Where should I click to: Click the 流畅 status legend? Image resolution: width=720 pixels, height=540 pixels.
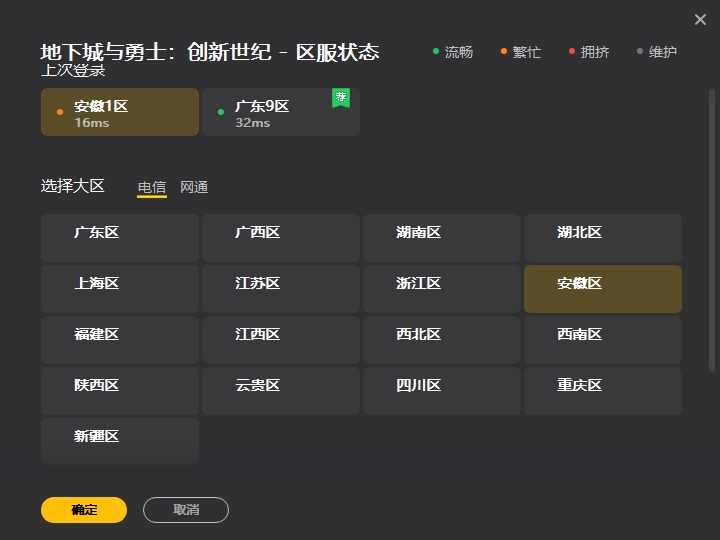[x=453, y=52]
